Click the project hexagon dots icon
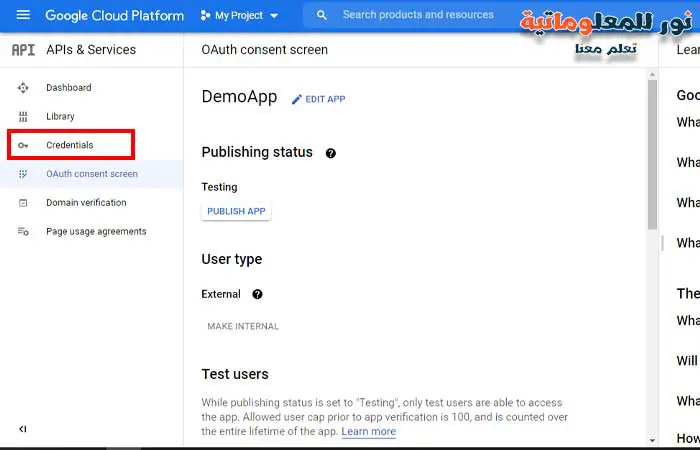This screenshot has width=700, height=450. click(x=205, y=16)
